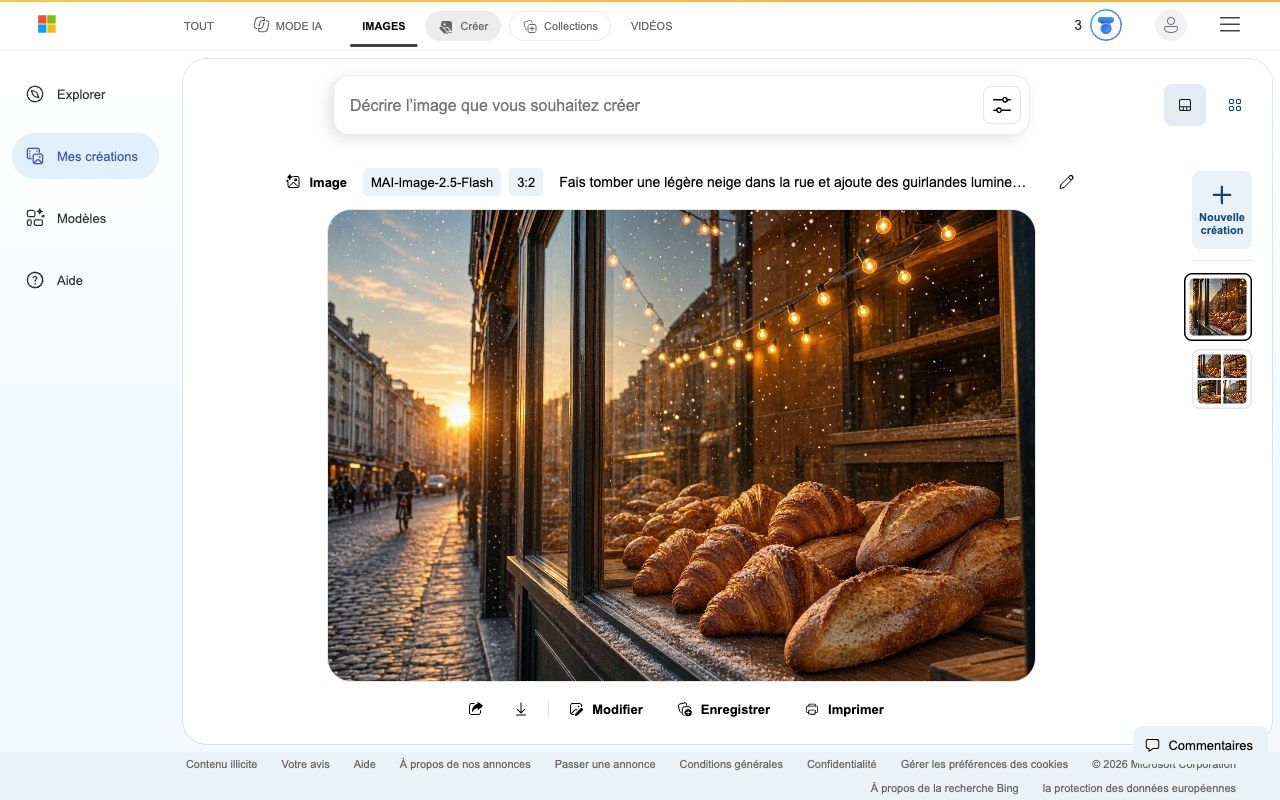
Task: Switch to single image view
Action: click(1185, 105)
